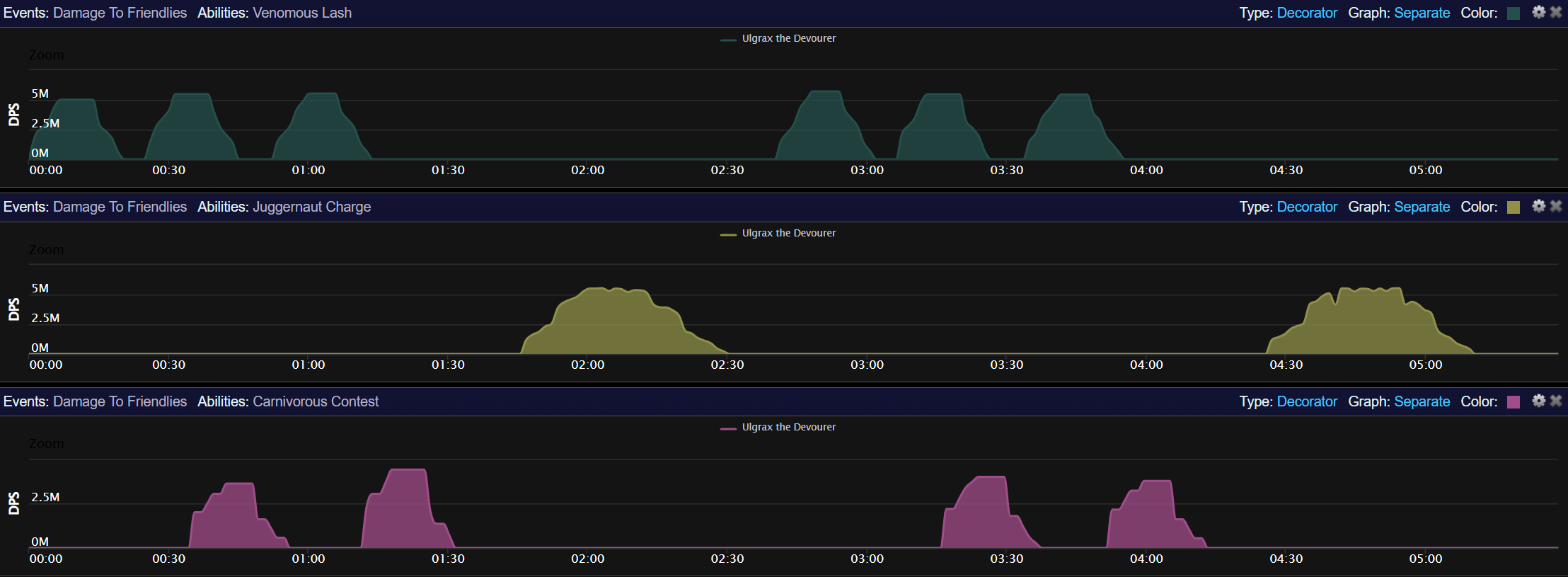The image size is (1568, 577).
Task: Click Damage To Friendlies in Carnivorous Contest header
Action: click(120, 401)
